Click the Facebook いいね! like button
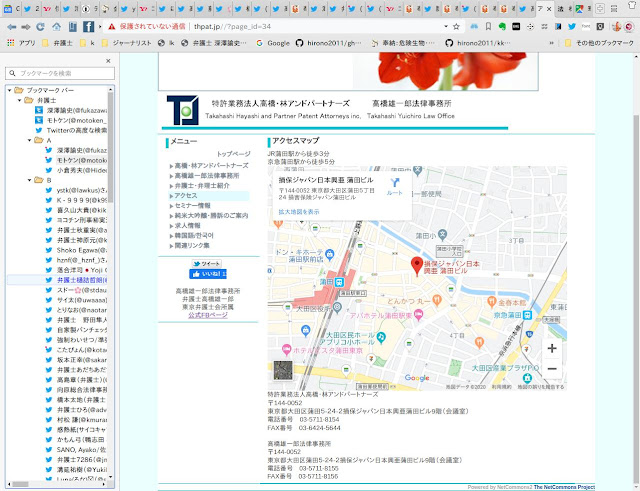The height and width of the screenshot is (491, 640). click(208, 274)
